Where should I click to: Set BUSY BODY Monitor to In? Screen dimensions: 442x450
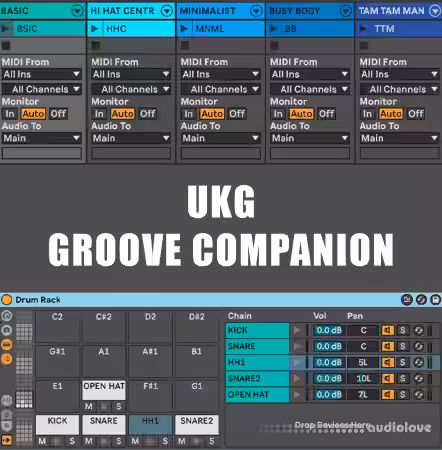coord(278,114)
